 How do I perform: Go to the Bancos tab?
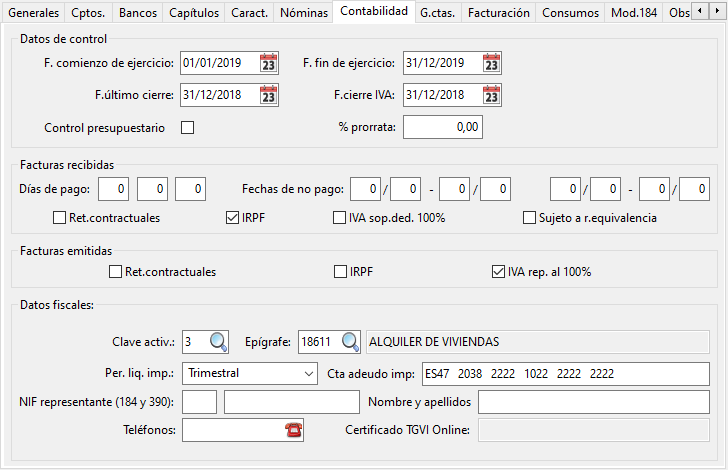click(x=137, y=13)
